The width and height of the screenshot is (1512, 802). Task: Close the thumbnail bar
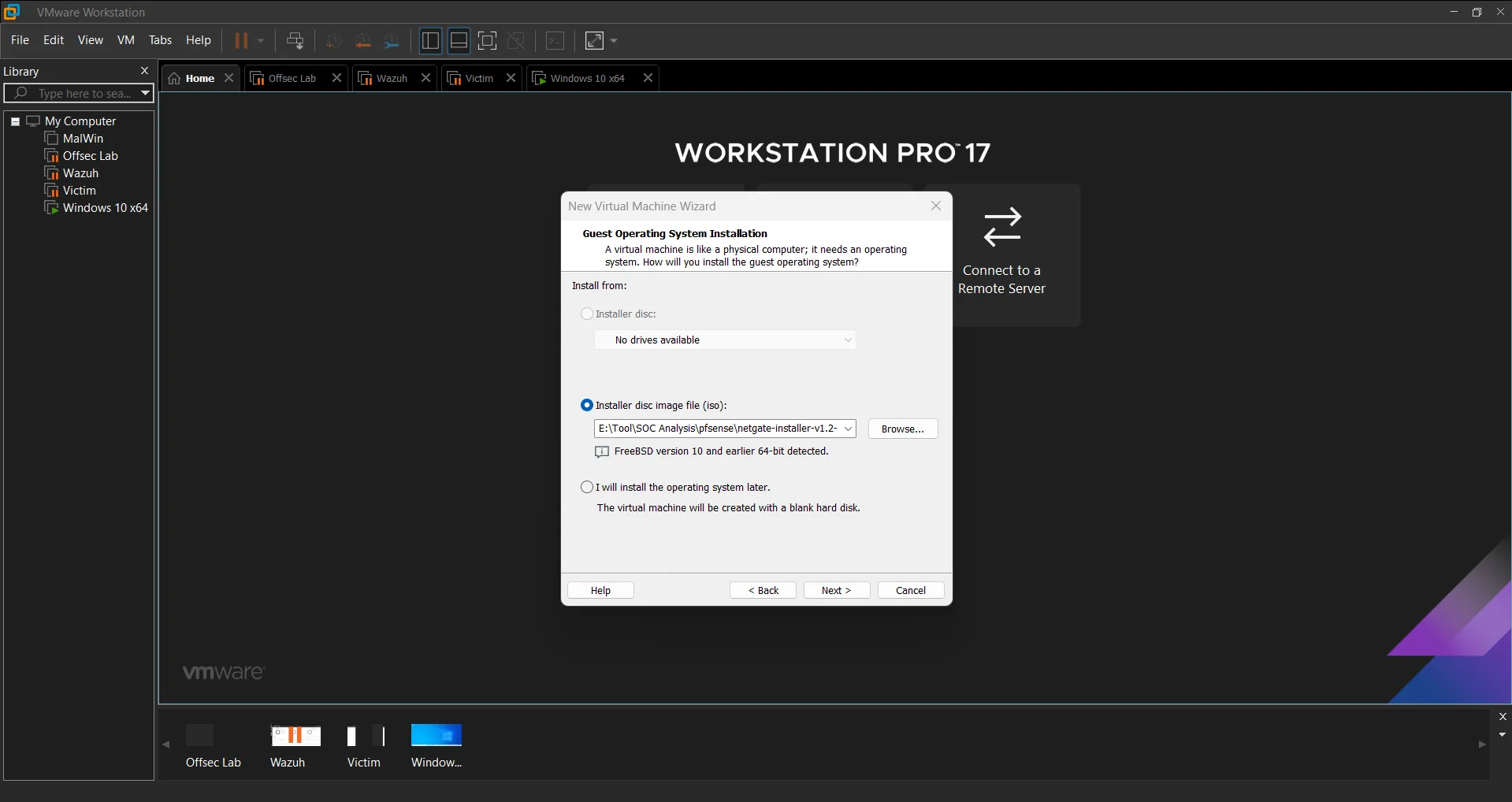[1503, 716]
